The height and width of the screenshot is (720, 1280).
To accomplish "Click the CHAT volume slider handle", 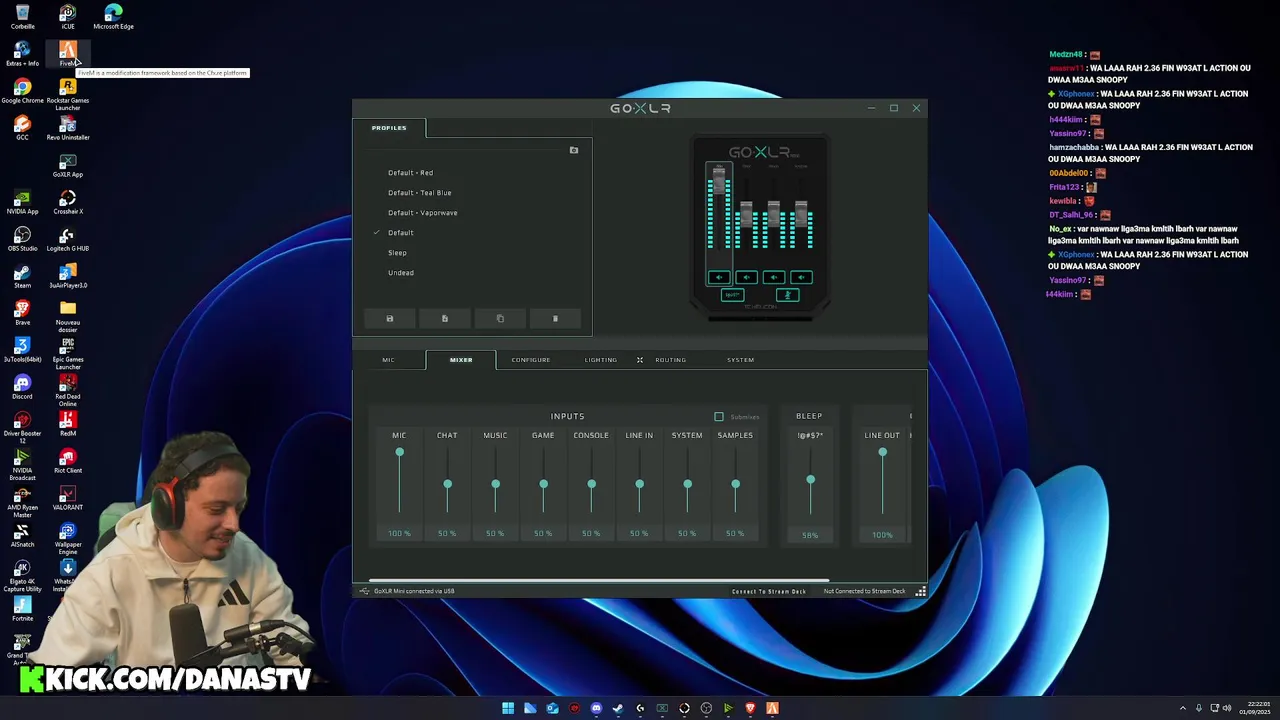I will tap(447, 485).
